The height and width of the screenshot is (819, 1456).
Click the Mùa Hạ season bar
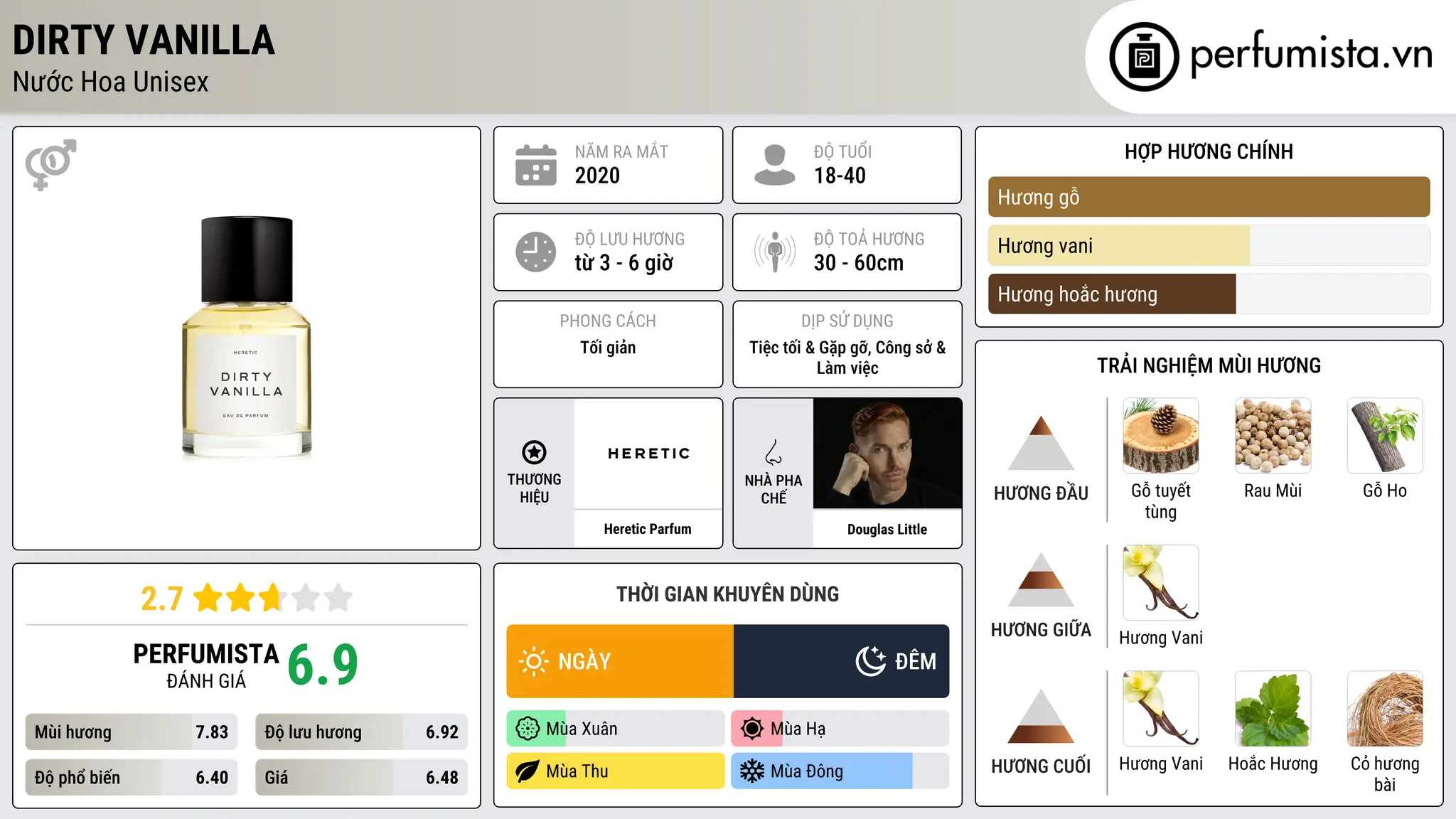click(x=840, y=729)
